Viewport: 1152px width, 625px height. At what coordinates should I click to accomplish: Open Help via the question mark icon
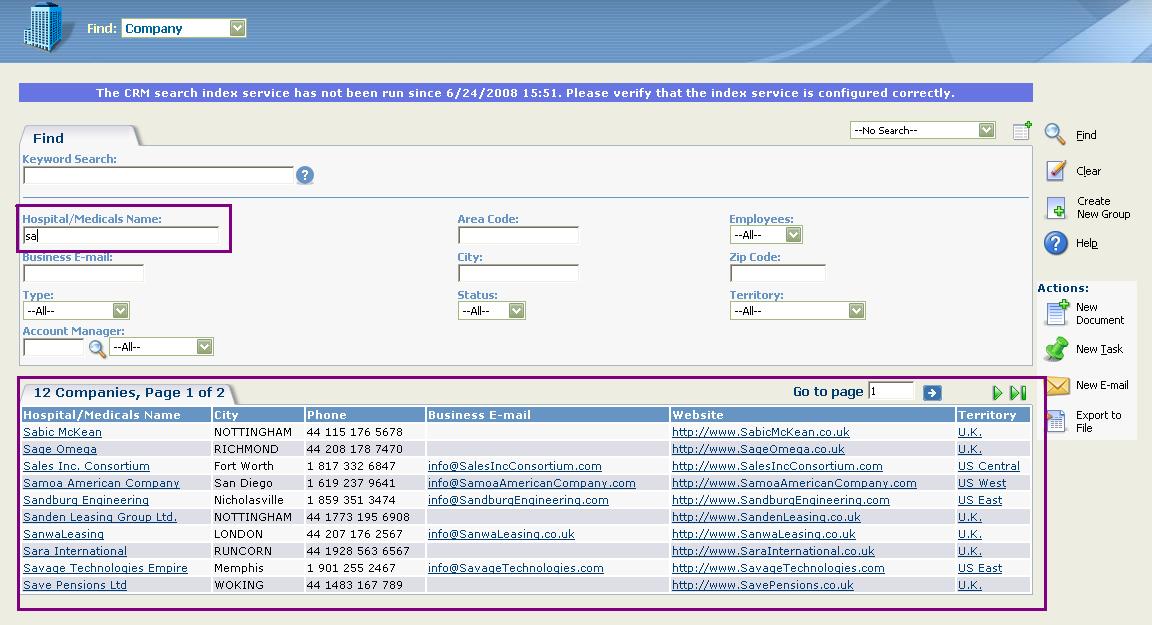tap(1056, 243)
